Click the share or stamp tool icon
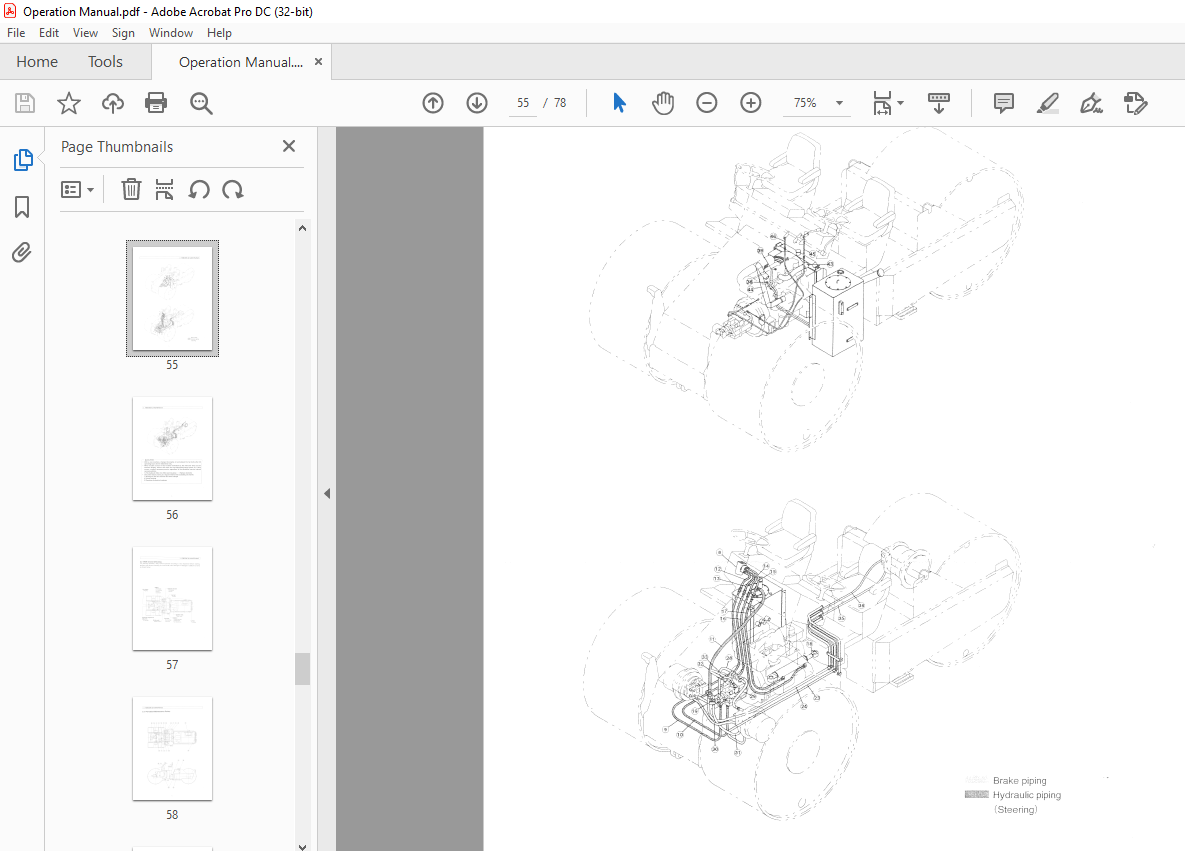The width and height of the screenshot is (1185, 851). click(1135, 103)
